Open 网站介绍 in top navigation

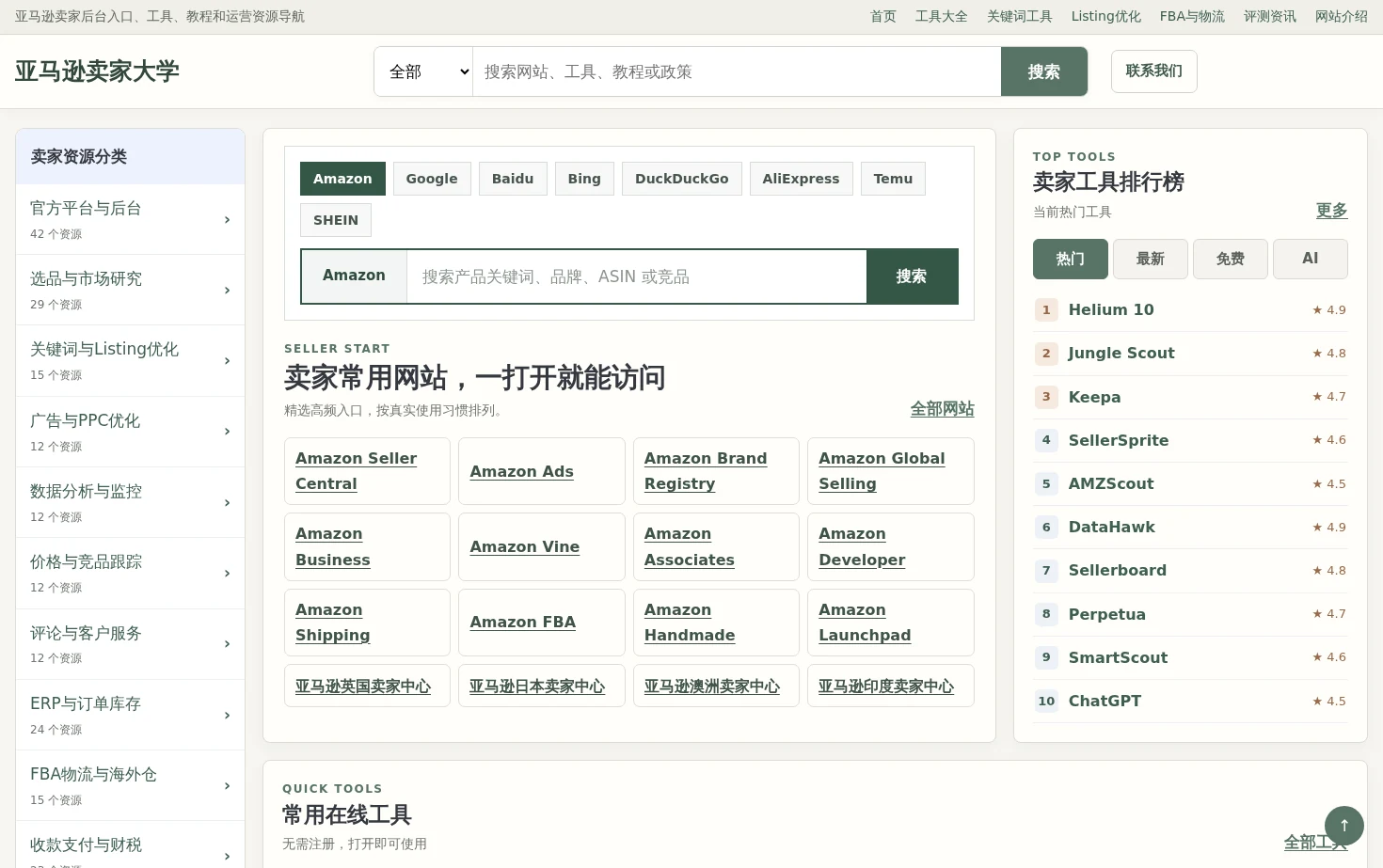click(x=1341, y=16)
